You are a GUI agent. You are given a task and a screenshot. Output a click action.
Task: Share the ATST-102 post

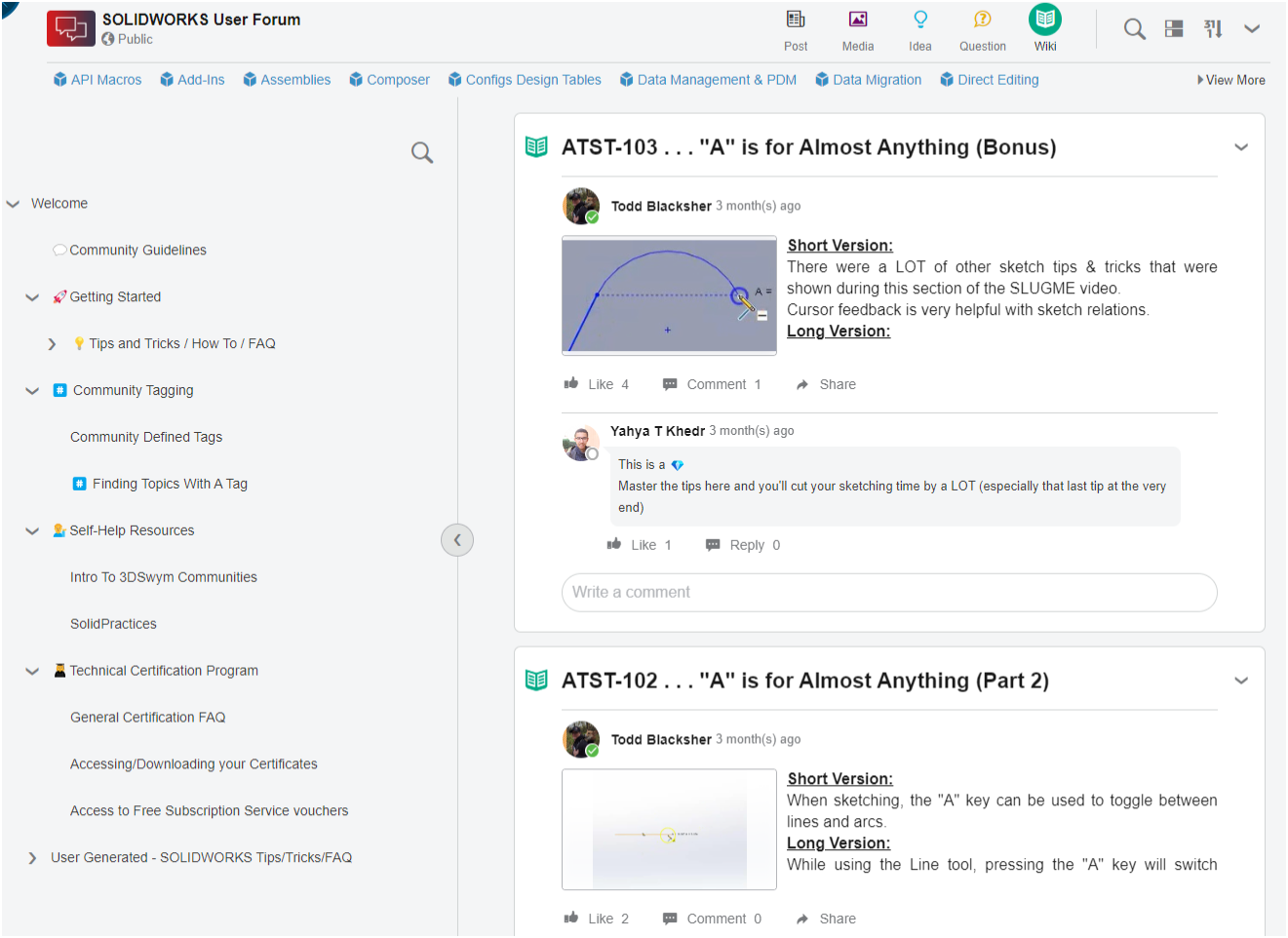826,919
